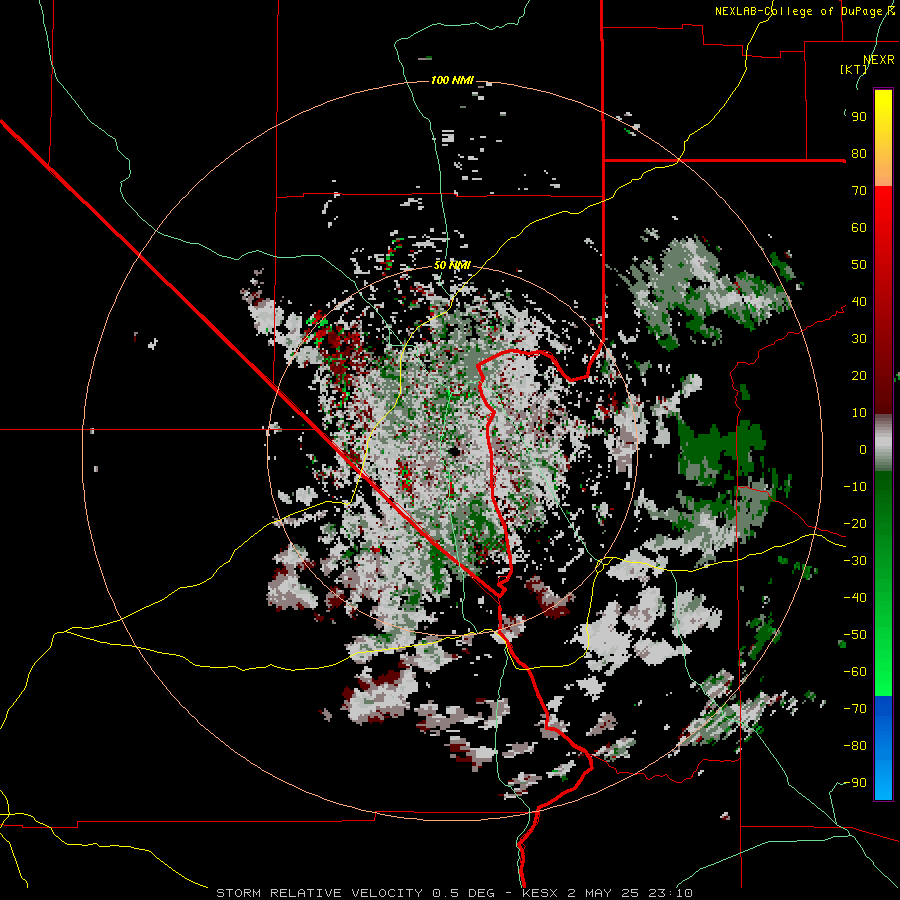
Task: Click "STORM RELATIVE VELOCITY" in the bottom caption
Action: pyautogui.click(x=321, y=893)
